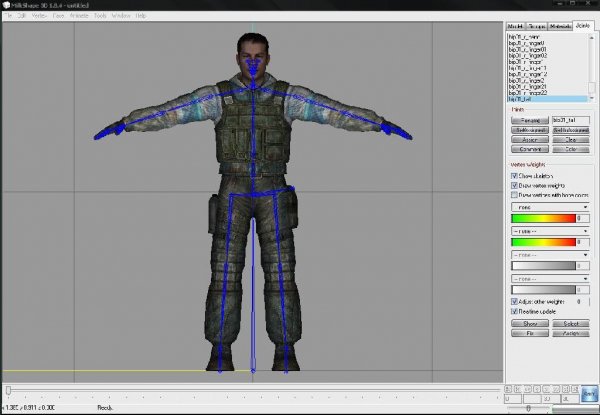Toggle Adjust other weights checkbox
The image size is (600, 415).
point(514,302)
